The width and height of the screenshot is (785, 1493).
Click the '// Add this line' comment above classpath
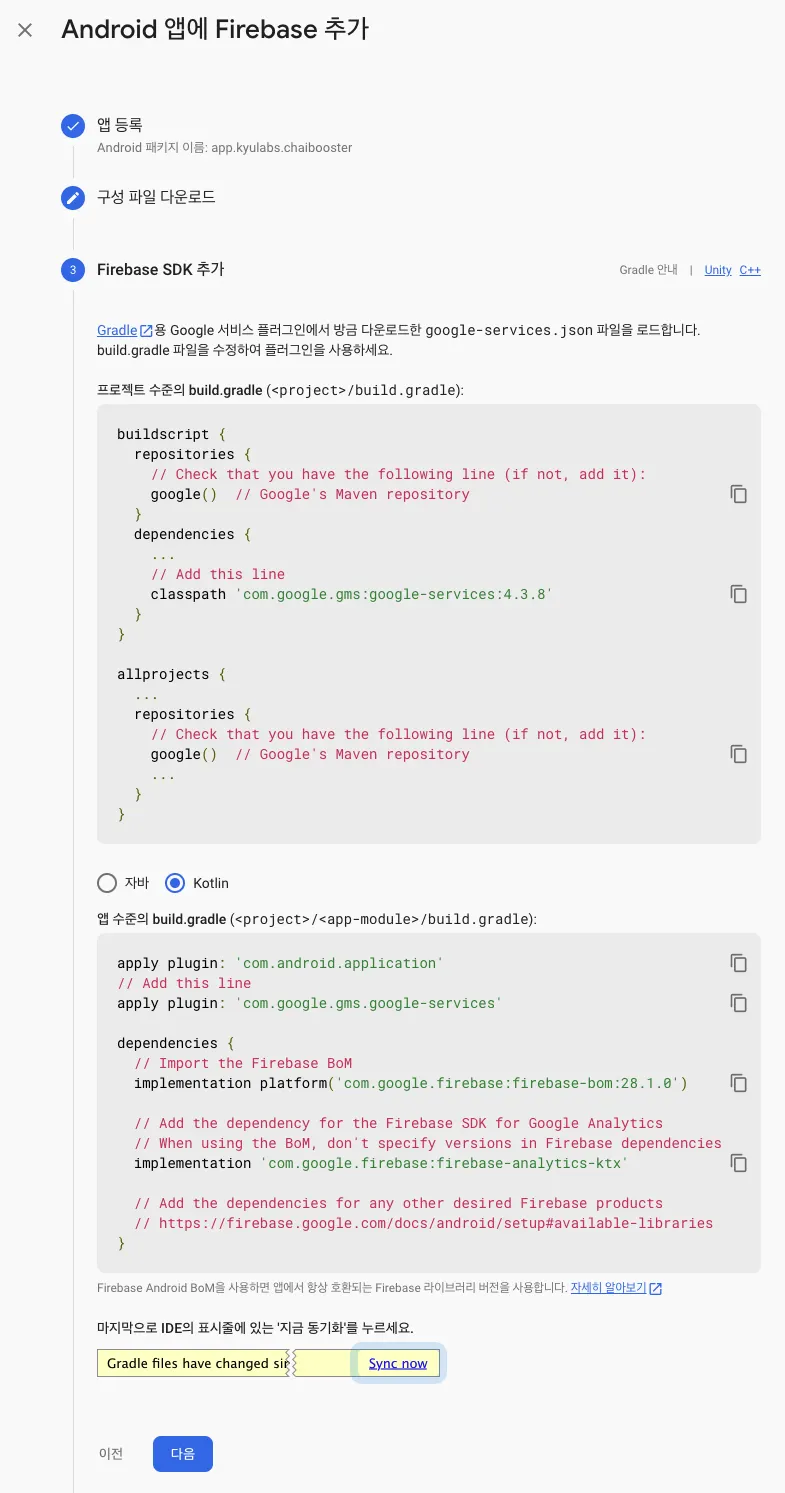tap(218, 574)
